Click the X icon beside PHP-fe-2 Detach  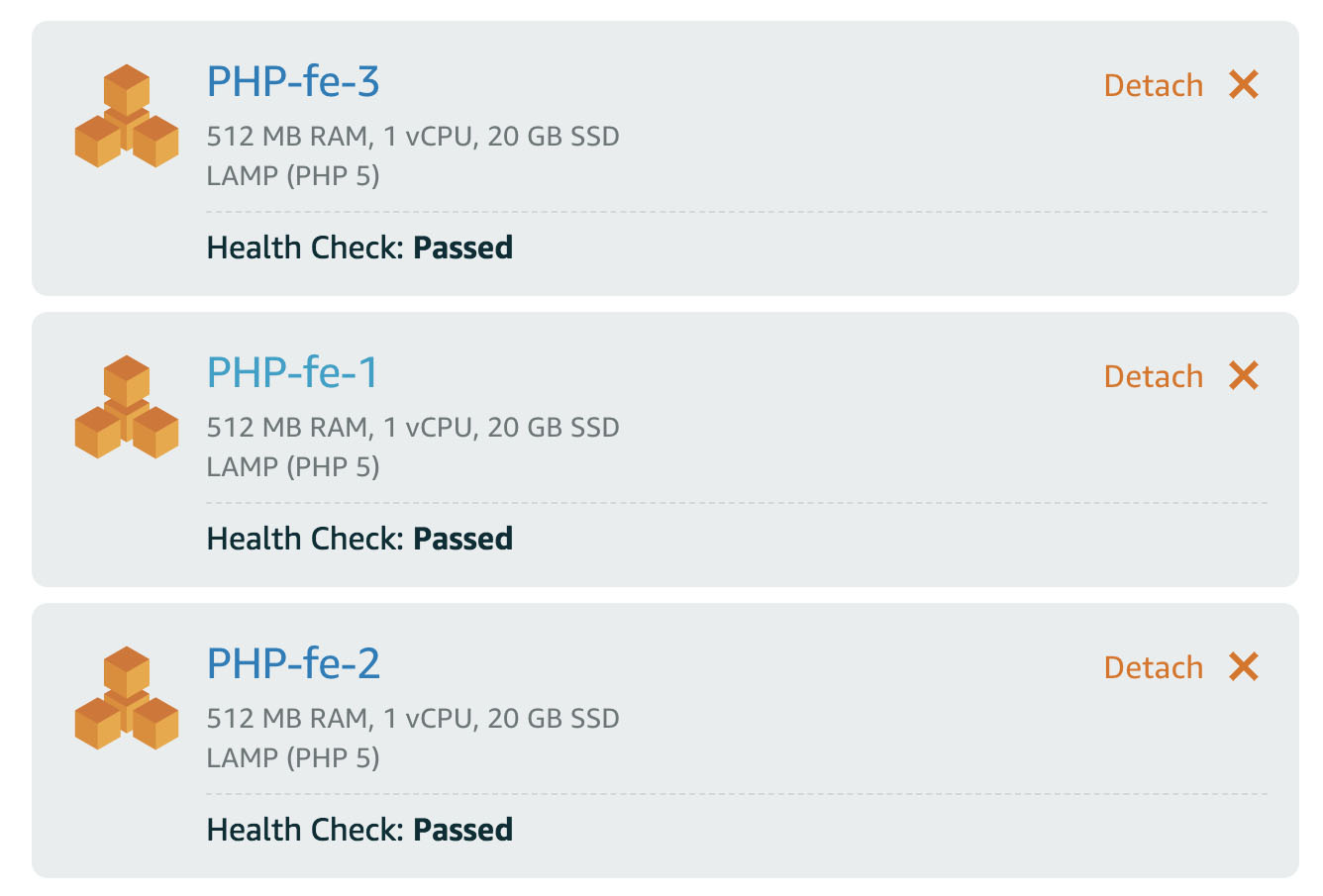[1244, 667]
